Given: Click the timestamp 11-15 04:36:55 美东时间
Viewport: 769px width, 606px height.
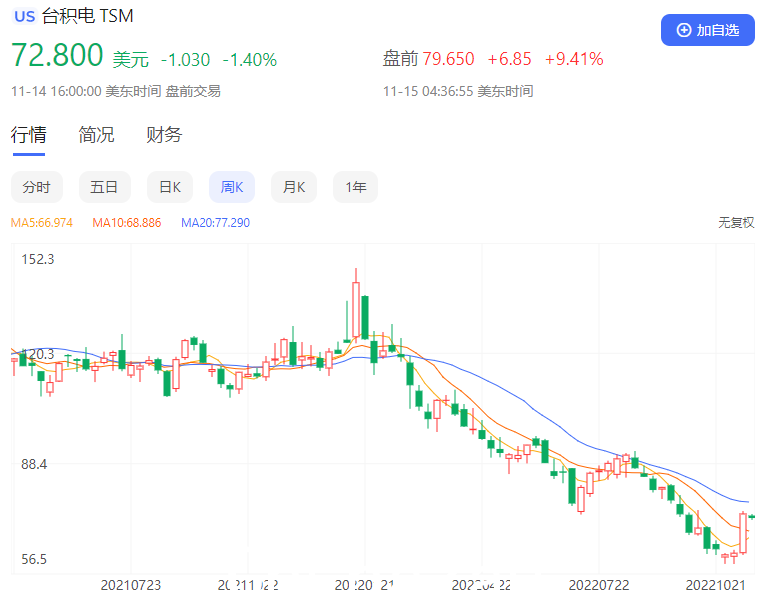Looking at the screenshot, I should [458, 91].
